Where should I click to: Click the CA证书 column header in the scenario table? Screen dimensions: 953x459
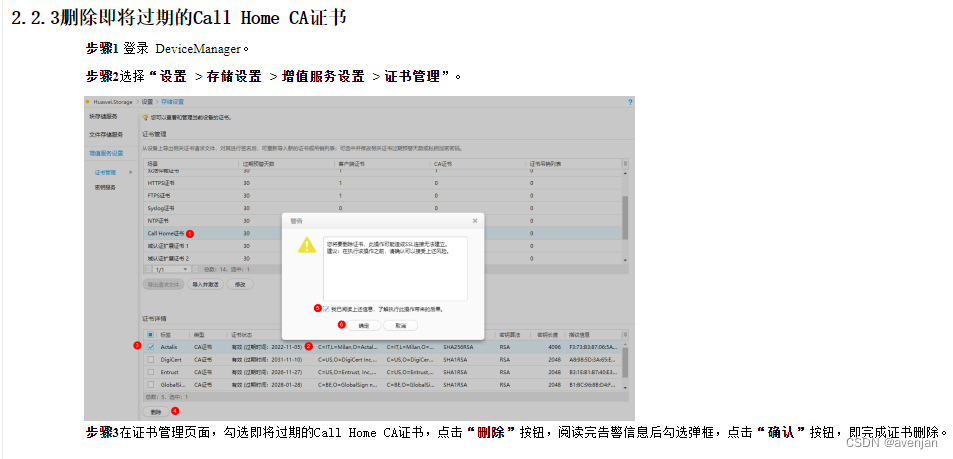coord(441,164)
